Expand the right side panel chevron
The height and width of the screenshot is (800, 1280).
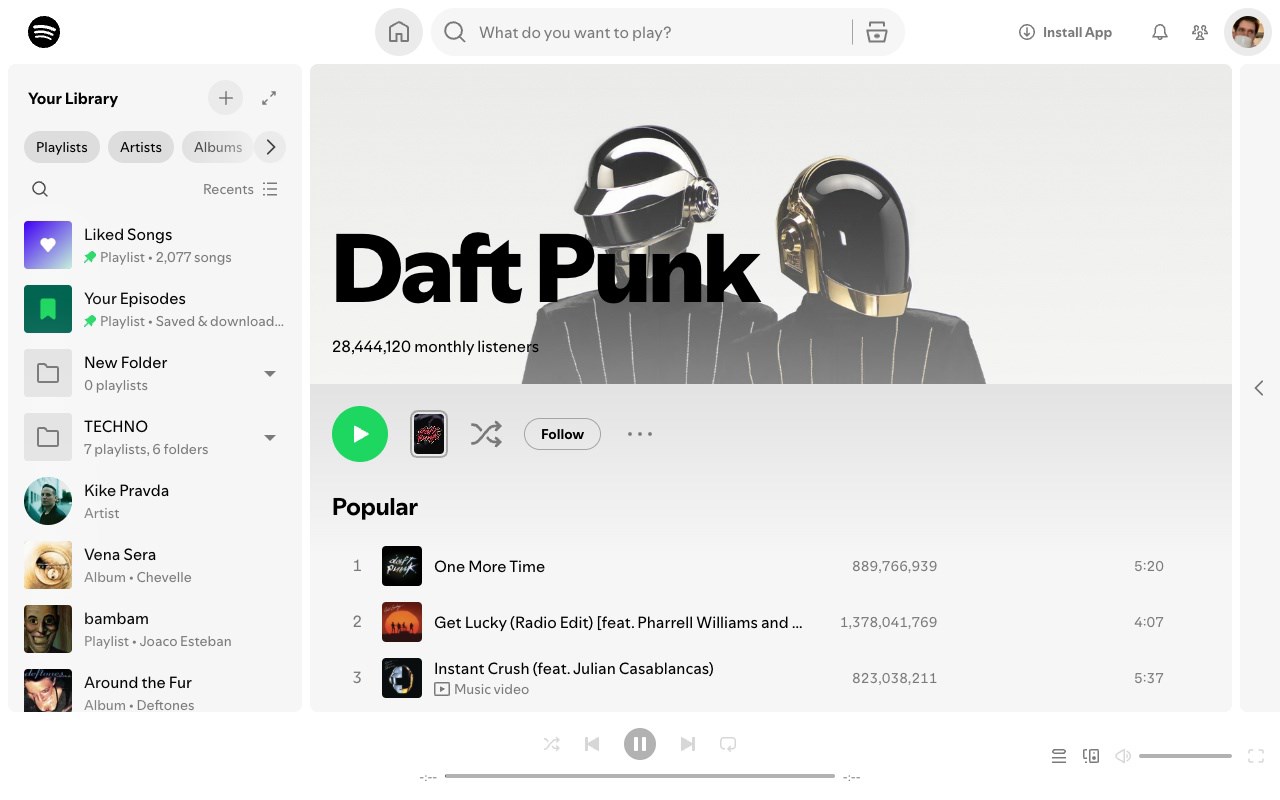tap(1259, 388)
